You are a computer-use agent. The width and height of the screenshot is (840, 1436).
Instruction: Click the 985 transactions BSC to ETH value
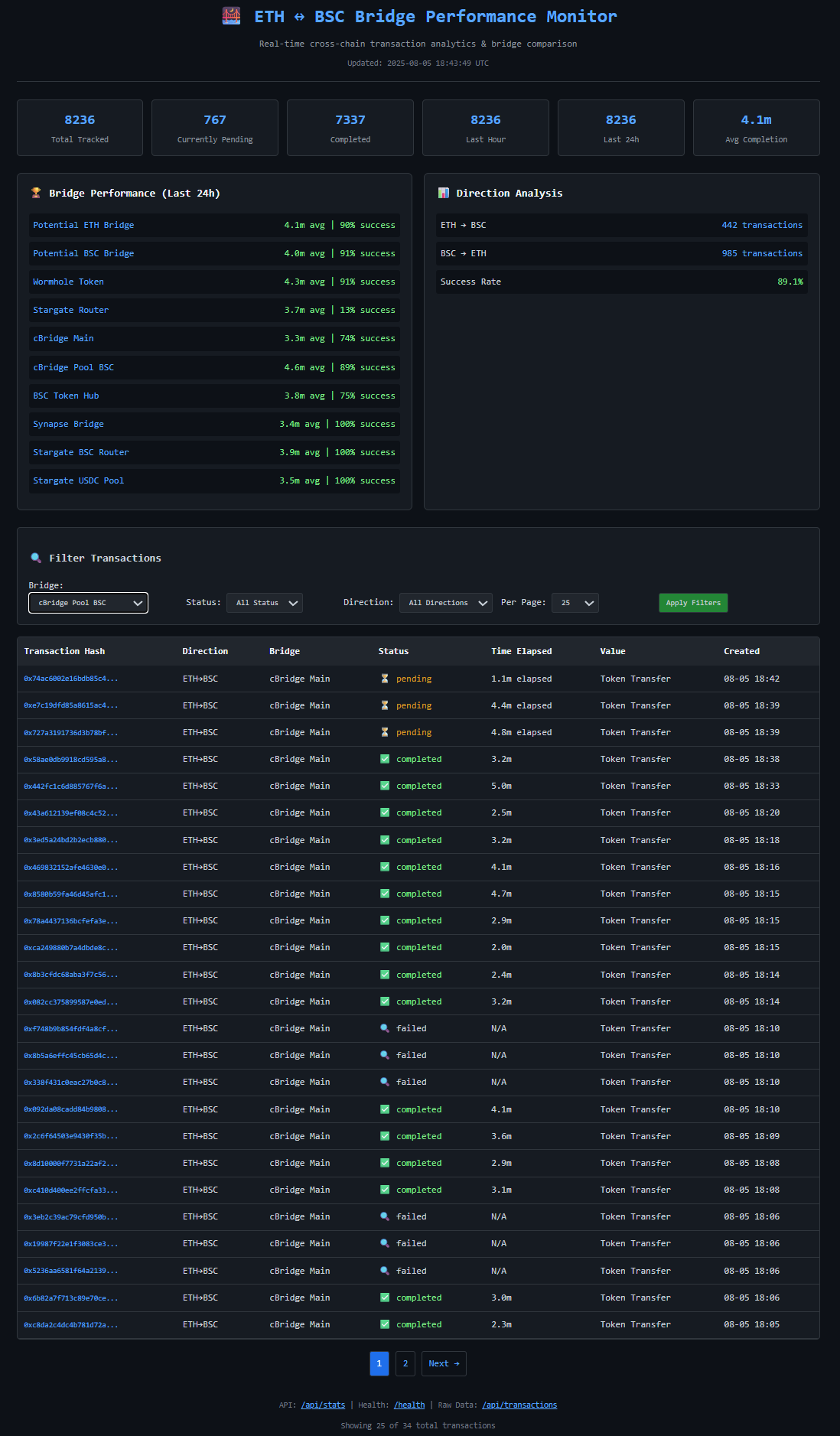coord(762,253)
